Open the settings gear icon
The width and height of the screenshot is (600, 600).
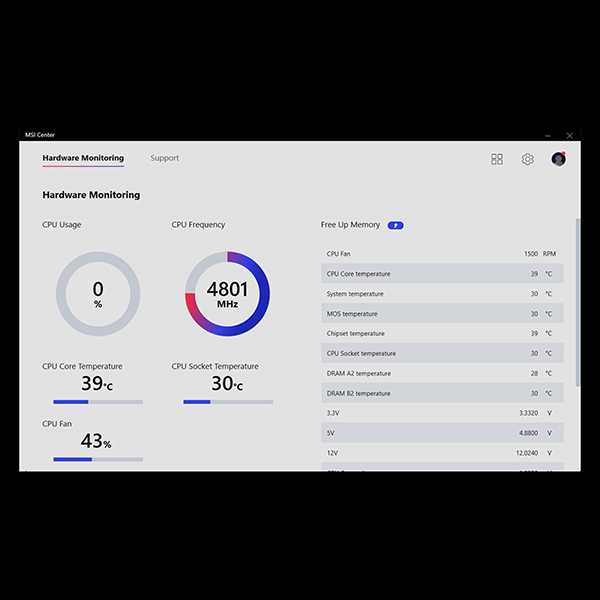[x=527, y=159]
